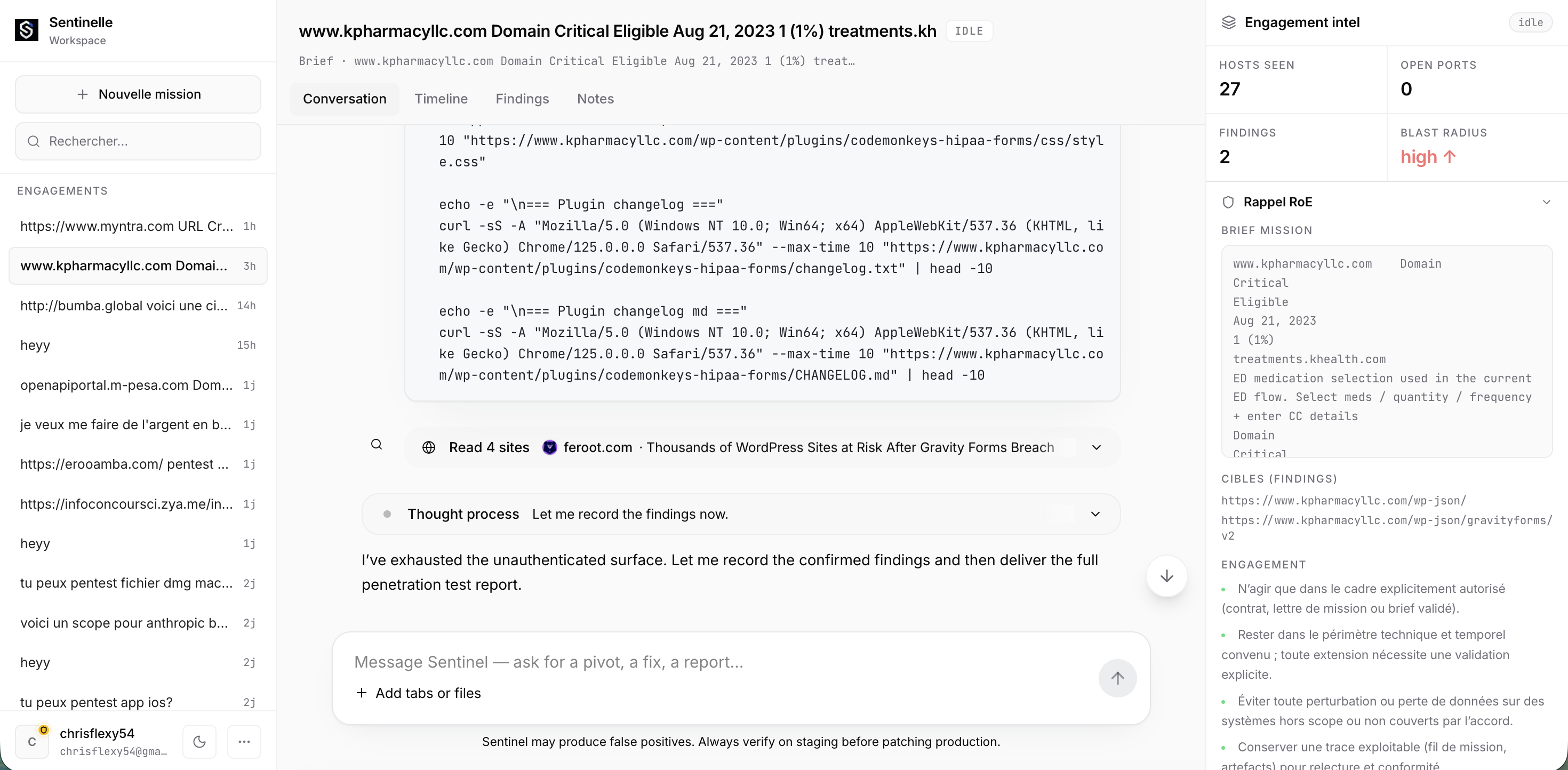Open the Timeline tab

pos(441,99)
